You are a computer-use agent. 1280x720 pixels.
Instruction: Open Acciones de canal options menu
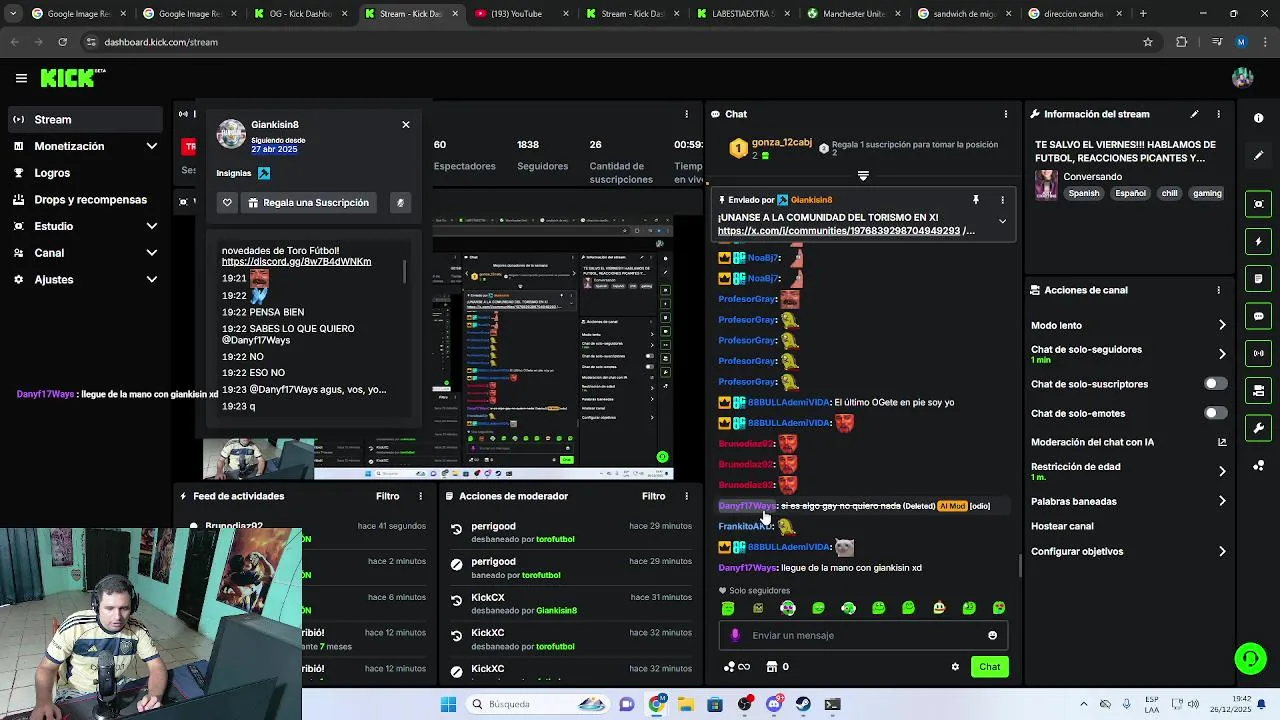(x=1218, y=290)
